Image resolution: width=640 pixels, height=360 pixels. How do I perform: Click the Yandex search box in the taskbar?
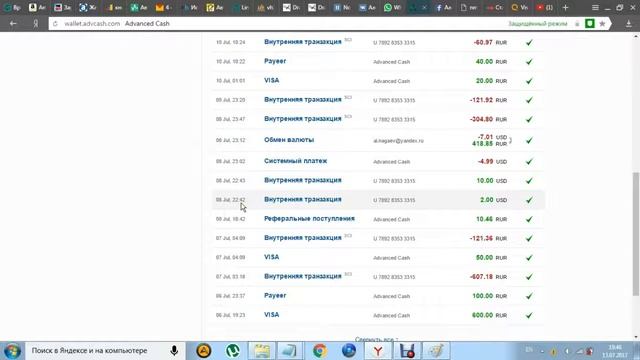pos(106,351)
